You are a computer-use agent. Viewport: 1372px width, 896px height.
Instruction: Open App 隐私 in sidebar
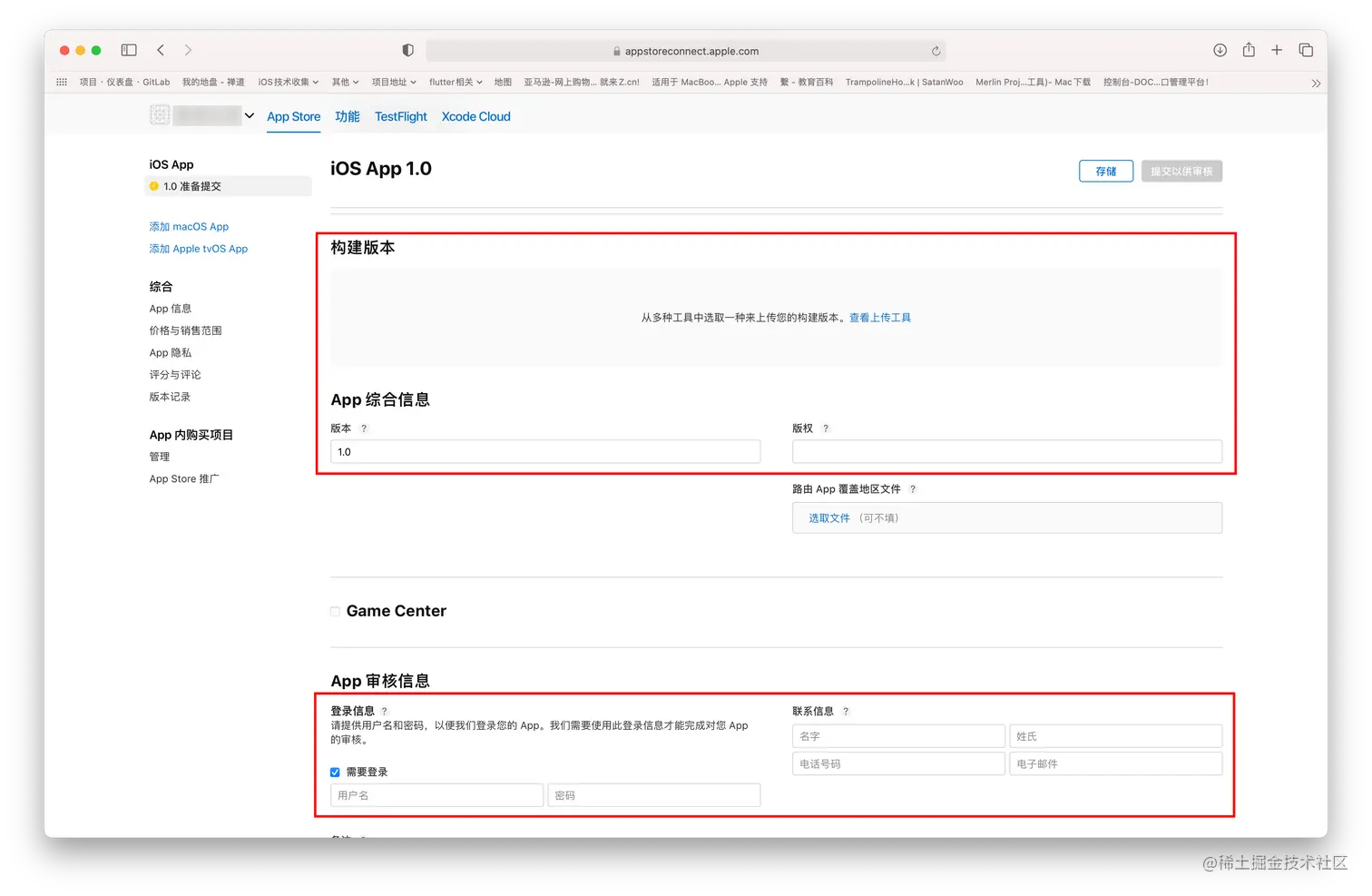tap(170, 353)
